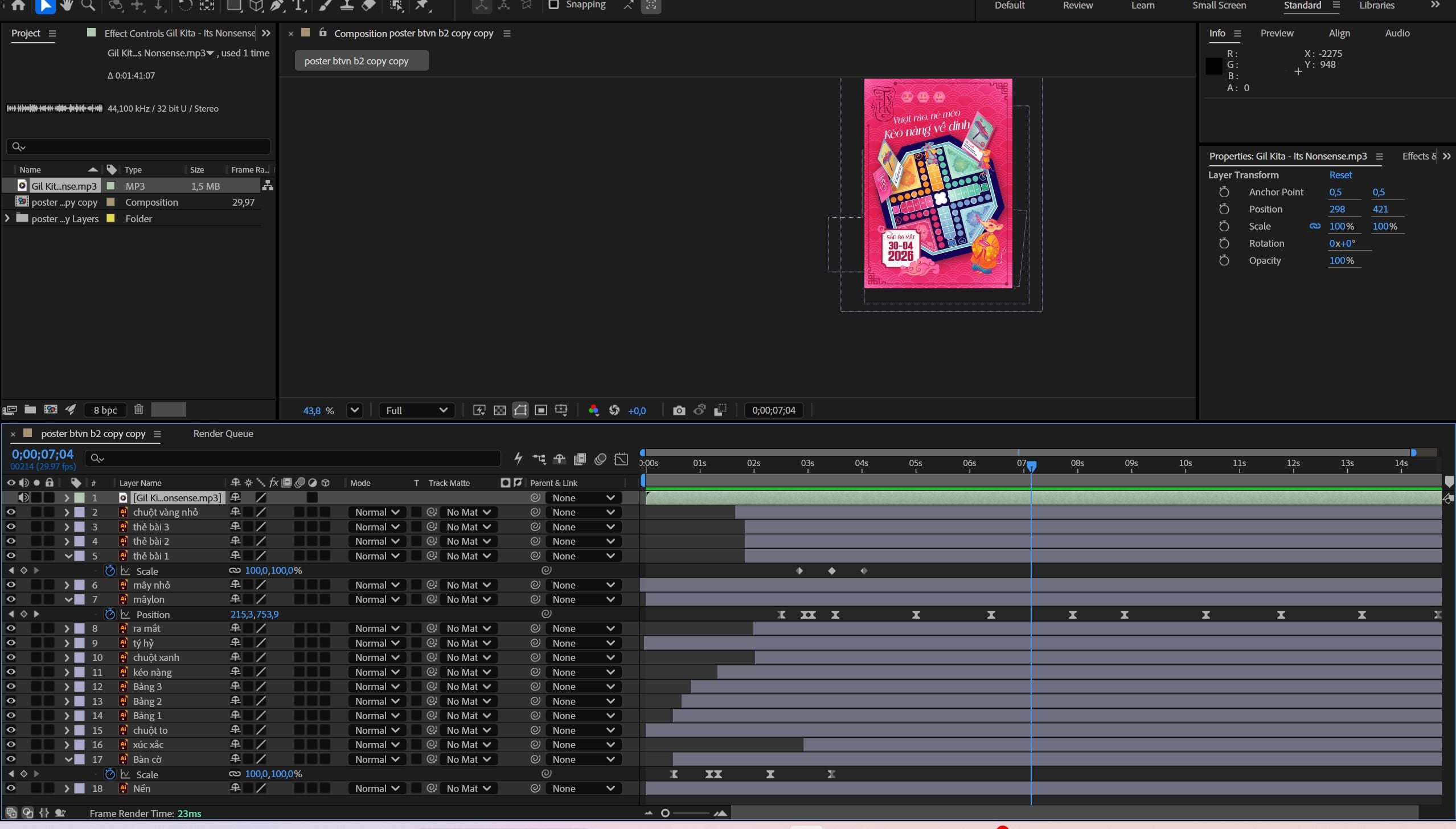
Task: Open the Preview panel tab
Action: 1277,33
